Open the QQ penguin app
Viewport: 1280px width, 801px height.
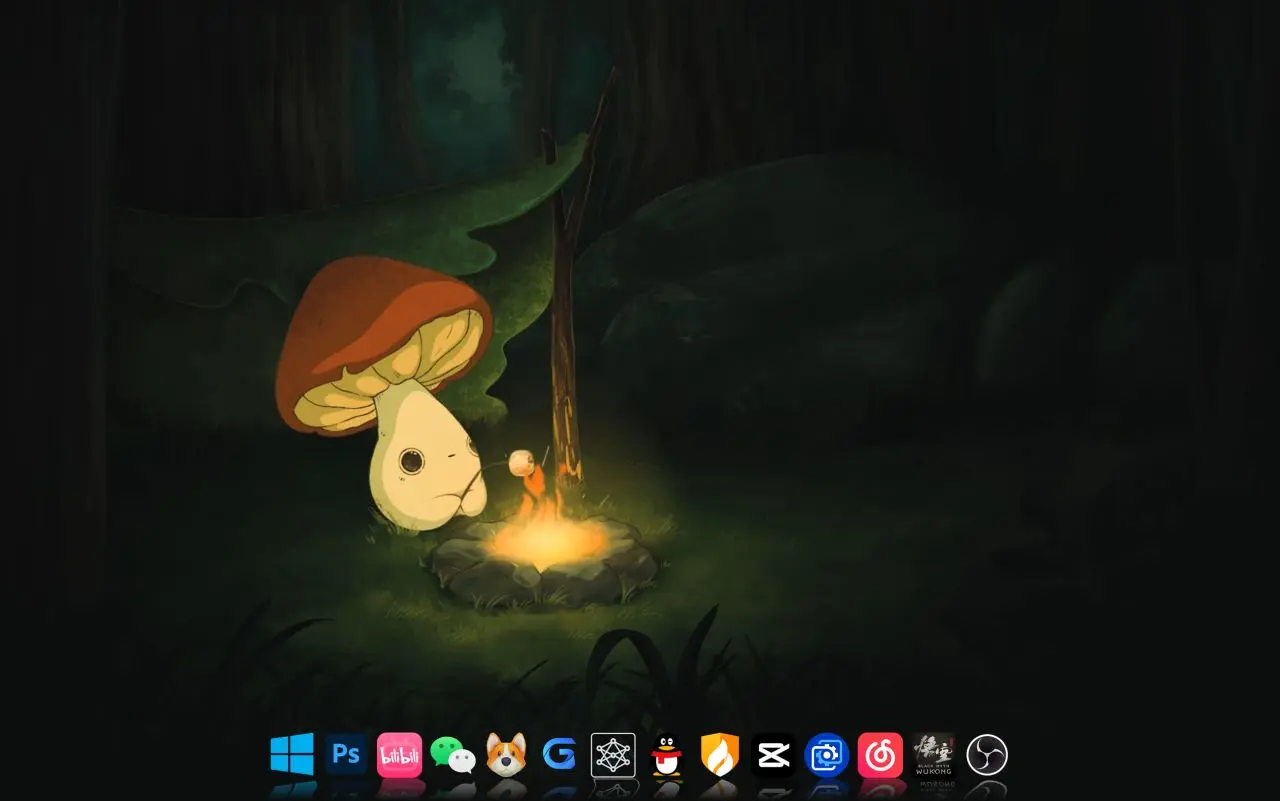(667, 756)
